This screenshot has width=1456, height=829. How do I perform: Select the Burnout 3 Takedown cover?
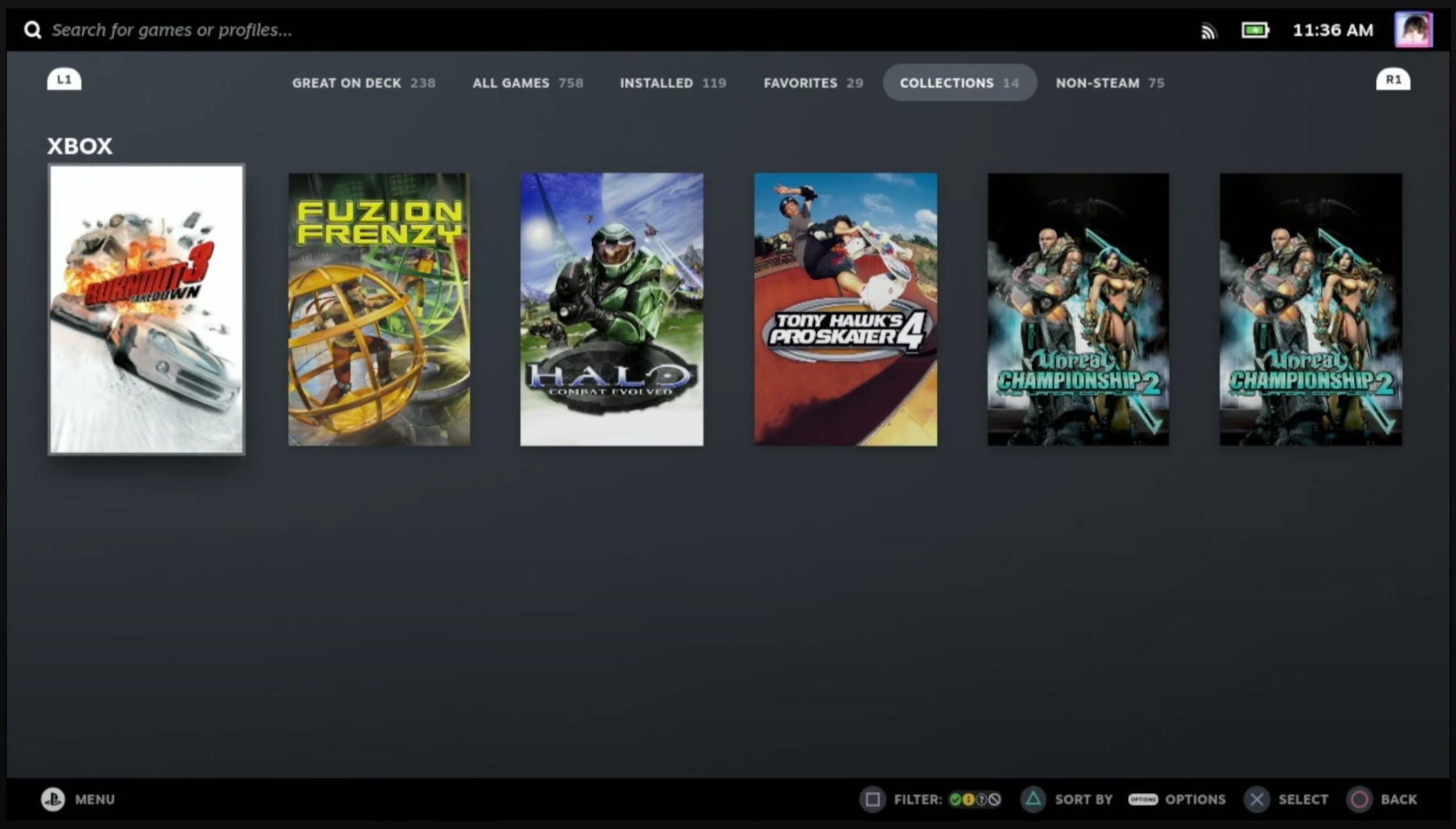146,309
